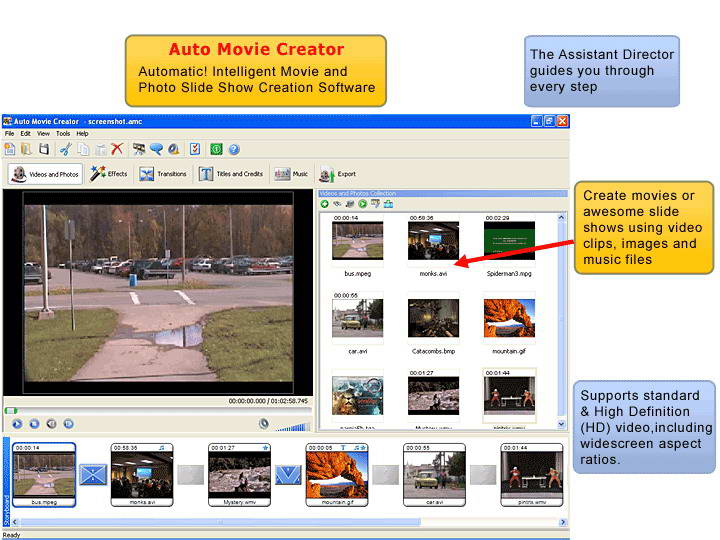Select Spiderman3.mpg thumbnail in collection
The image size is (720, 540).
point(509,241)
